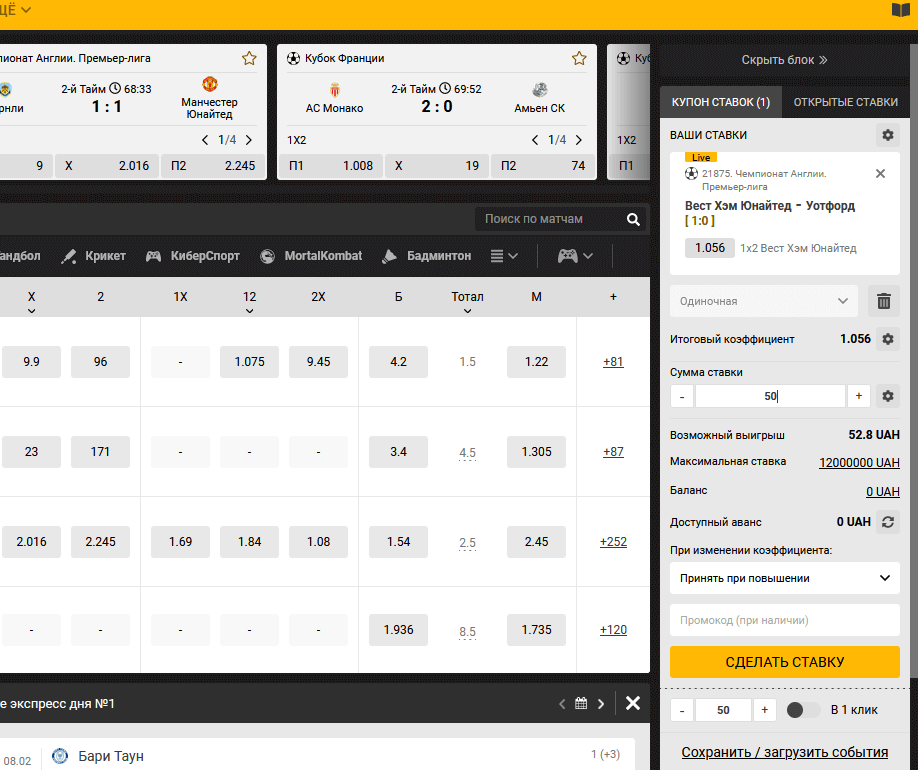Screen dimensions: 918x770
Task: Open the КиберСпорт section
Action: [193, 256]
